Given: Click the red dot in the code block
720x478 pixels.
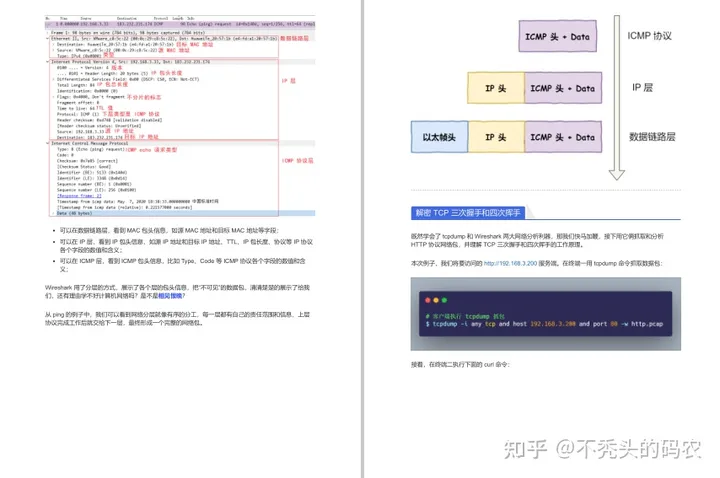Looking at the screenshot, I should (428, 300).
